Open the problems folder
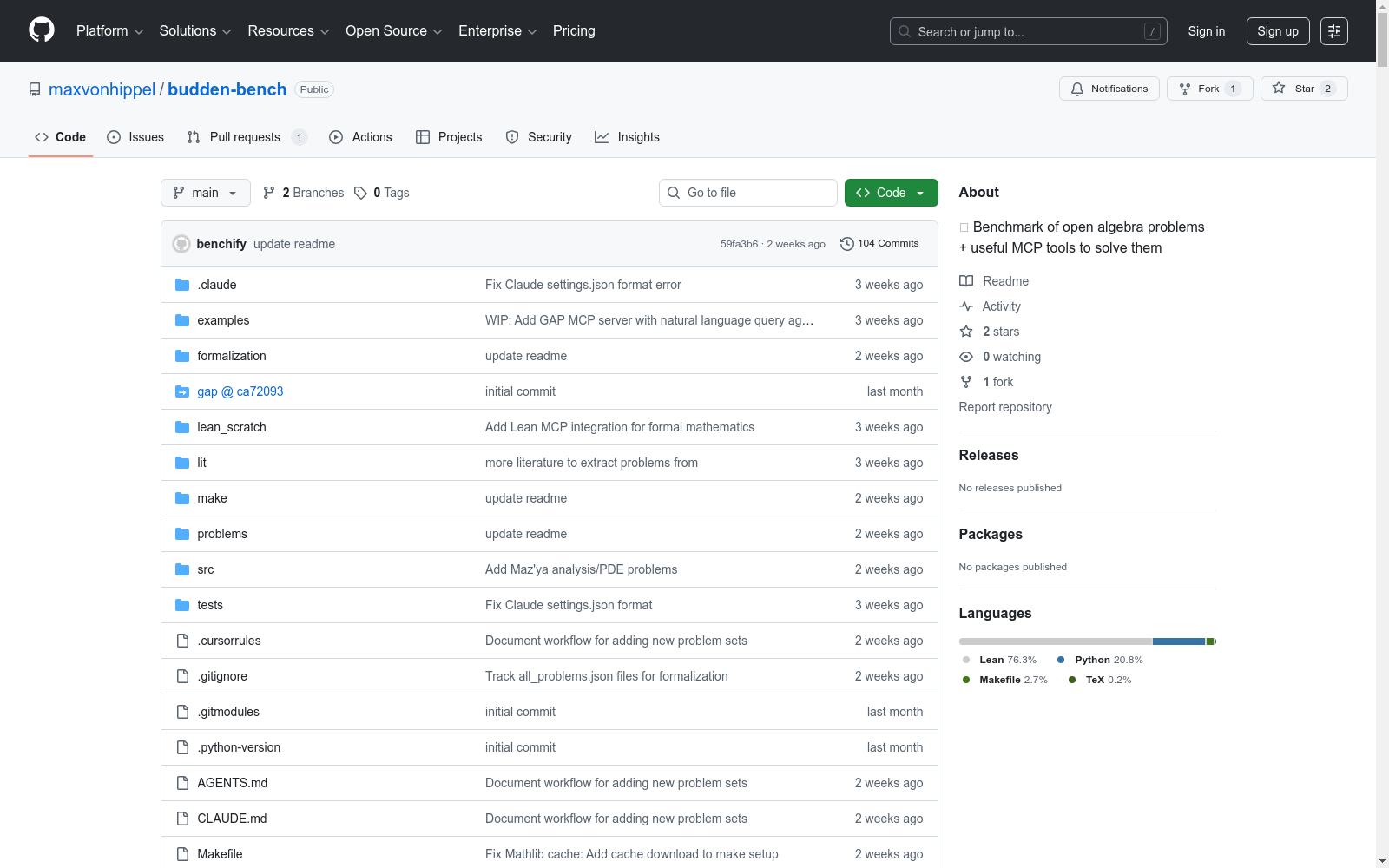The height and width of the screenshot is (868, 1389). point(222,534)
